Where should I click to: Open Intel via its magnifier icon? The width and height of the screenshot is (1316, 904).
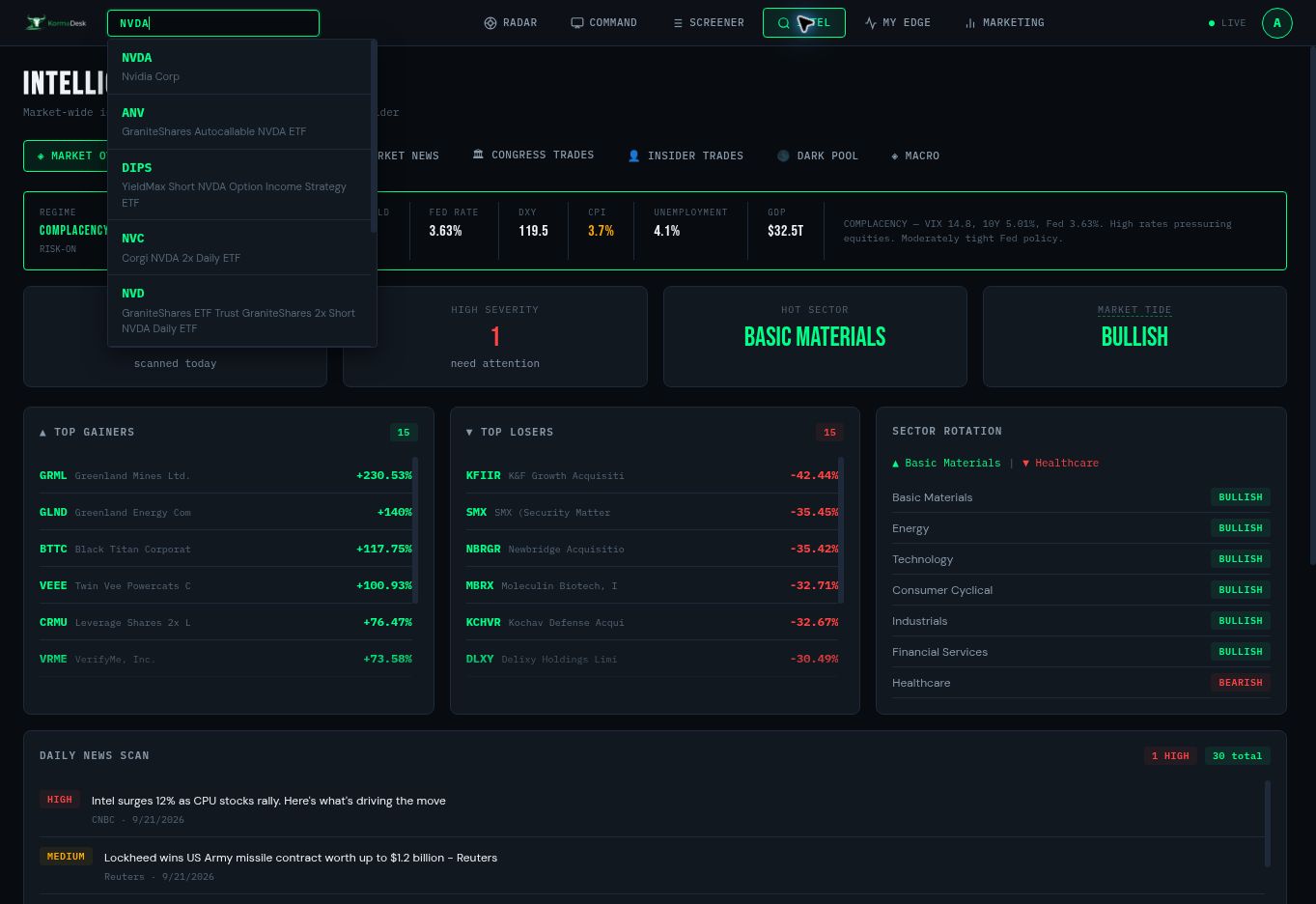[x=783, y=23]
